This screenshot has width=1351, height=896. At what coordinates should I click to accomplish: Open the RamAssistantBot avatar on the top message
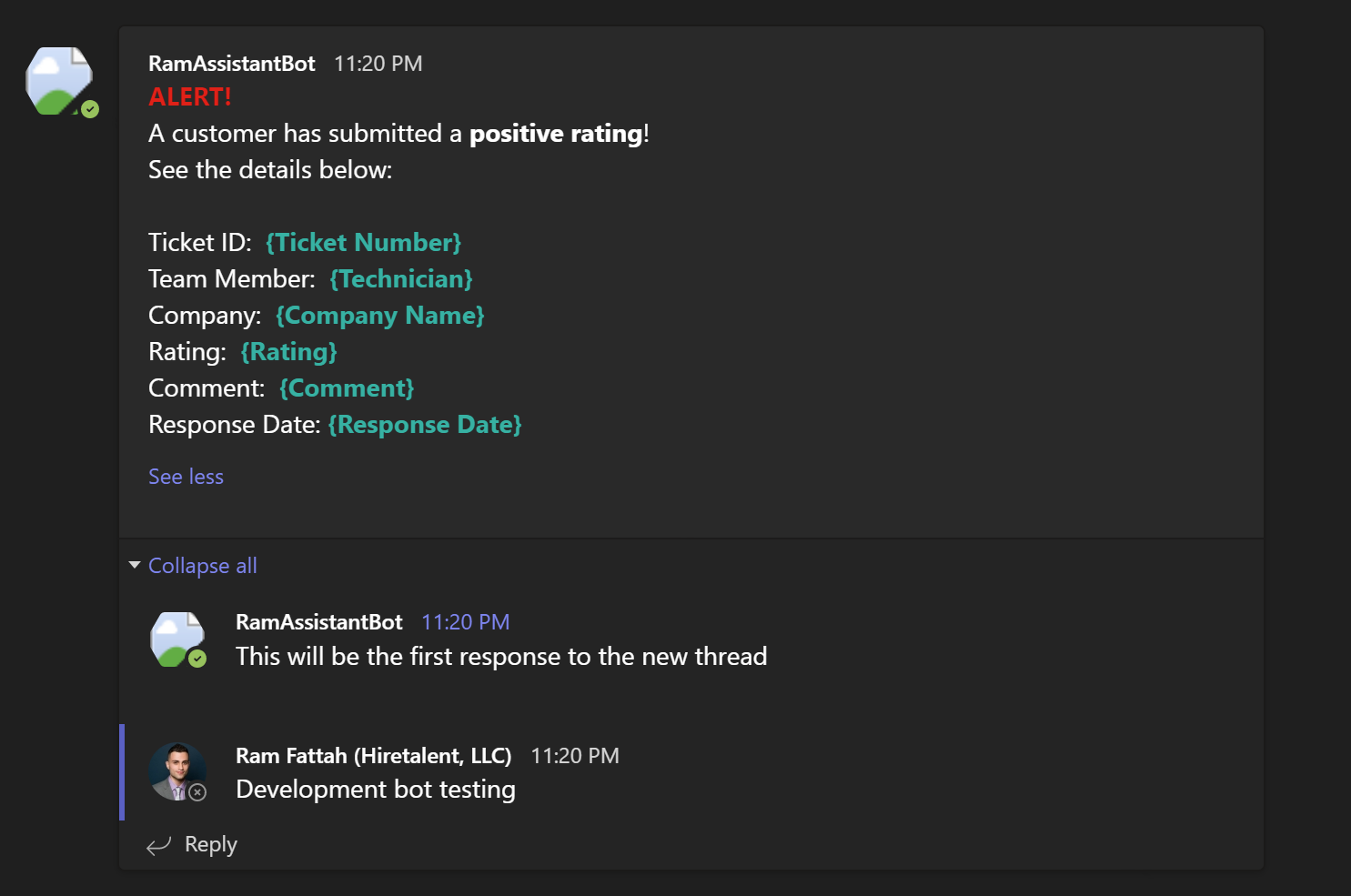[58, 80]
